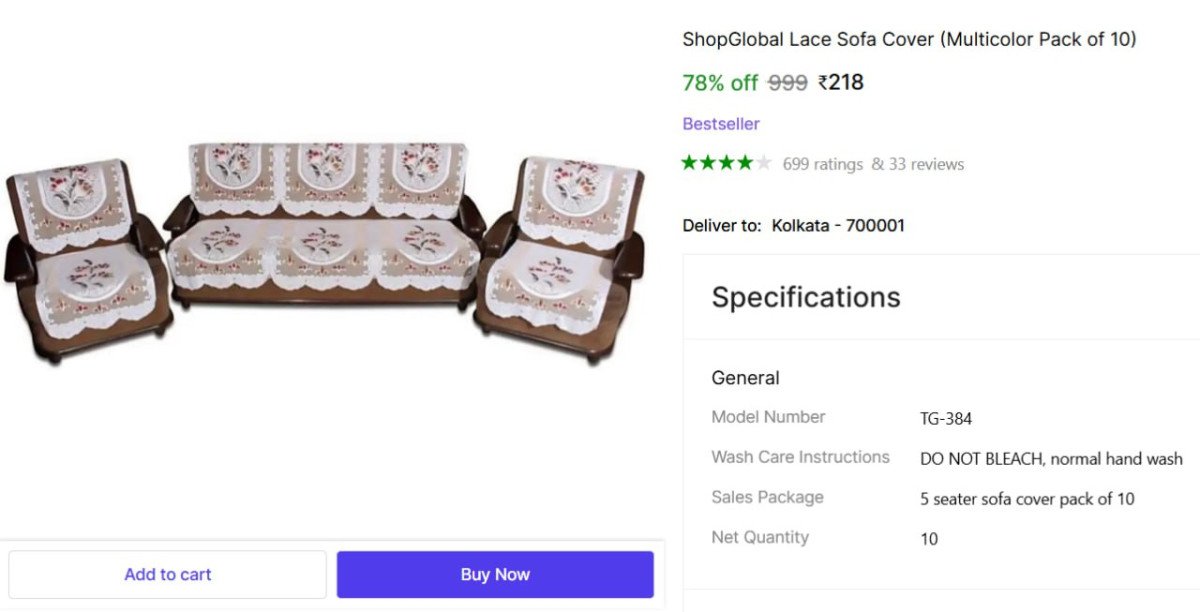Viewport: 1200px width, 612px height.
Task: Click the first green rating star
Action: tap(690, 163)
